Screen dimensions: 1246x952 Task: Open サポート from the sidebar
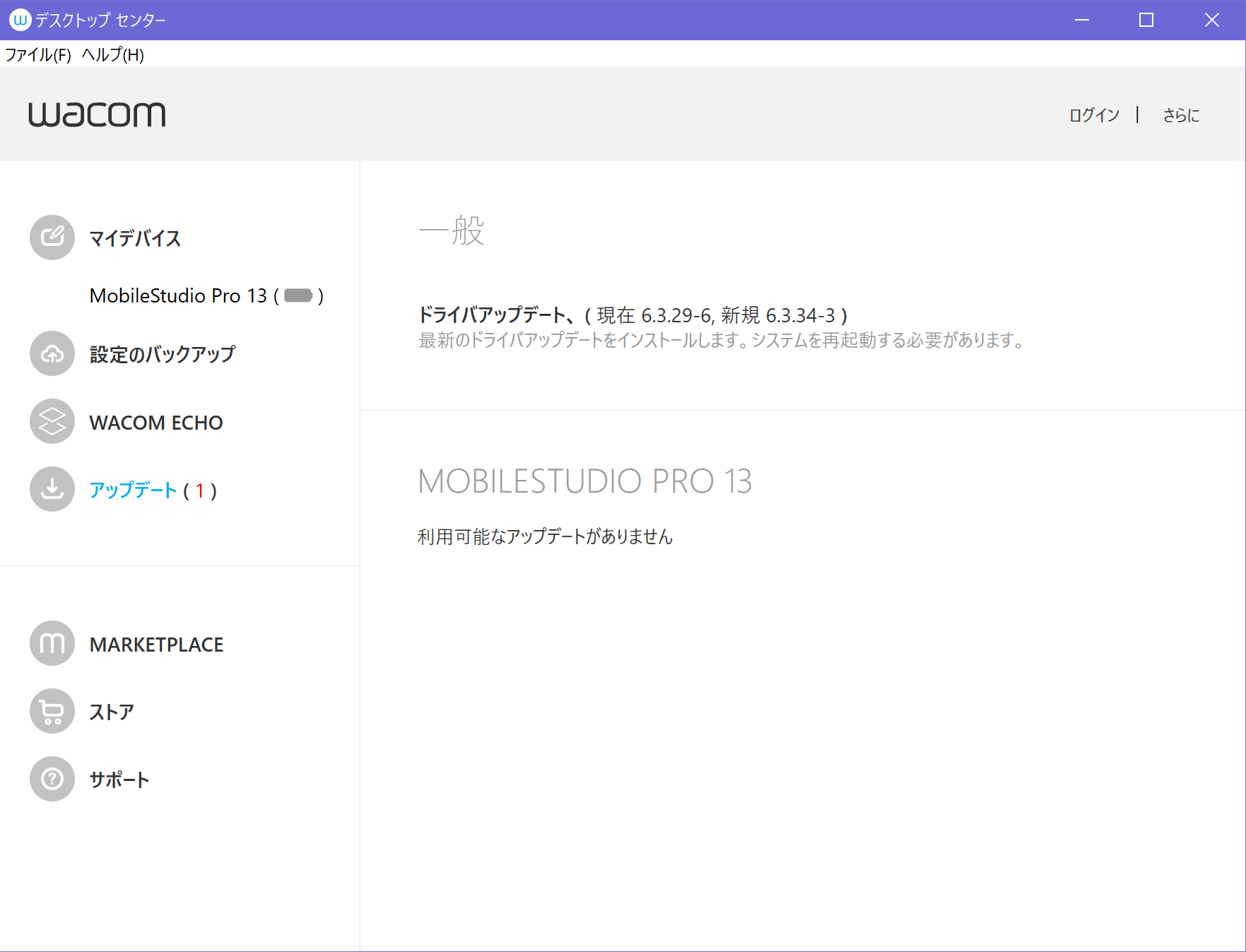tap(119, 780)
